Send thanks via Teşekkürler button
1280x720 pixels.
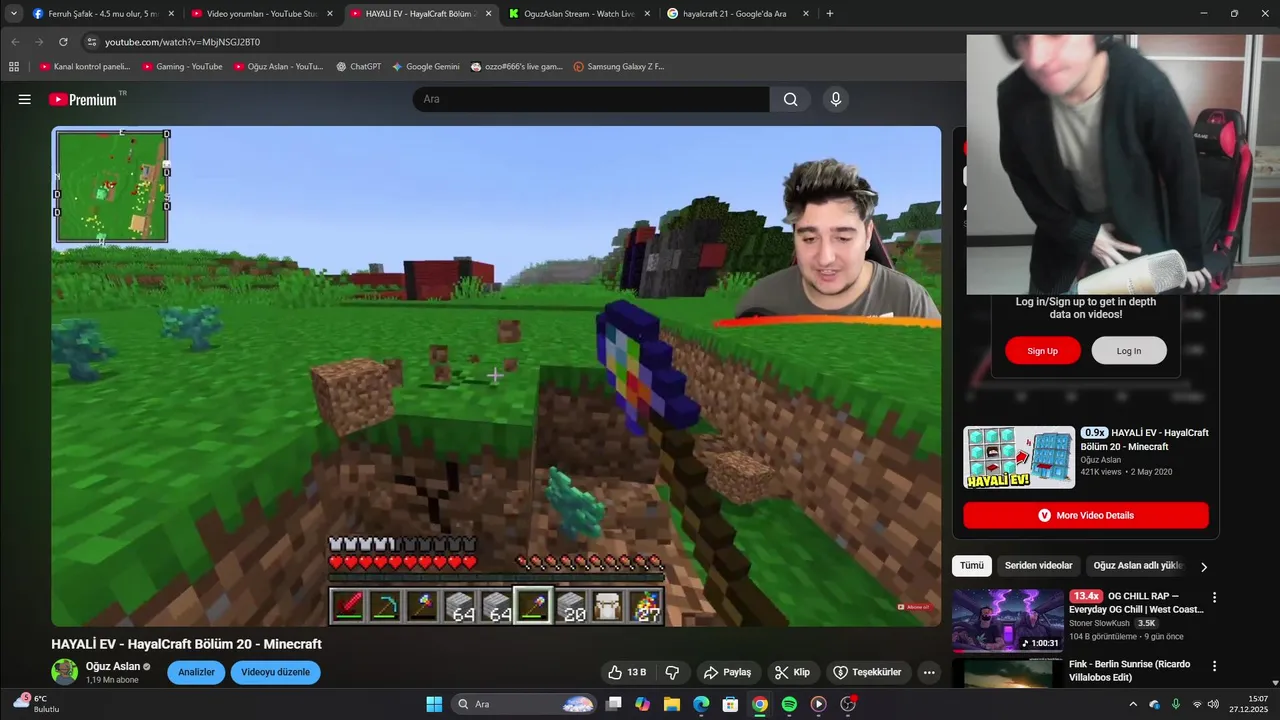pos(867,672)
